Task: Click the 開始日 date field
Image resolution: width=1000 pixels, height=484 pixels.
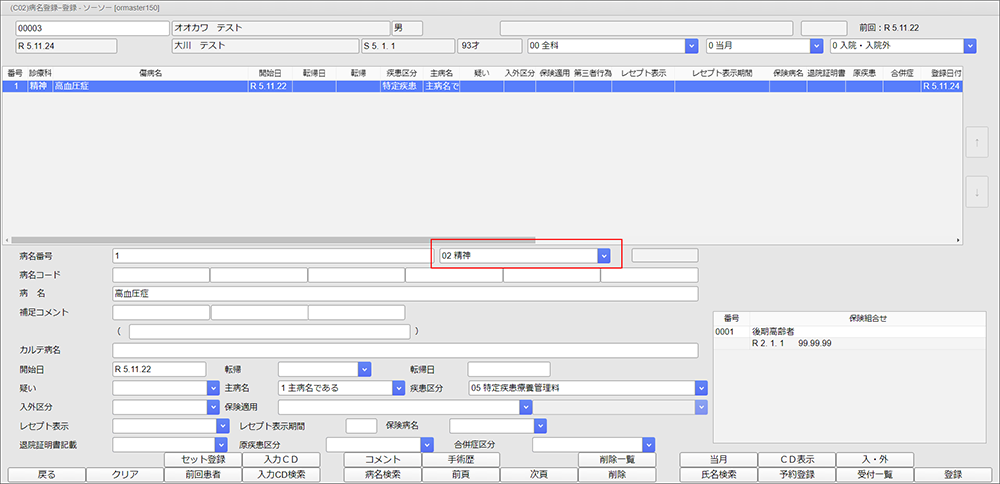Action: [x=159, y=369]
